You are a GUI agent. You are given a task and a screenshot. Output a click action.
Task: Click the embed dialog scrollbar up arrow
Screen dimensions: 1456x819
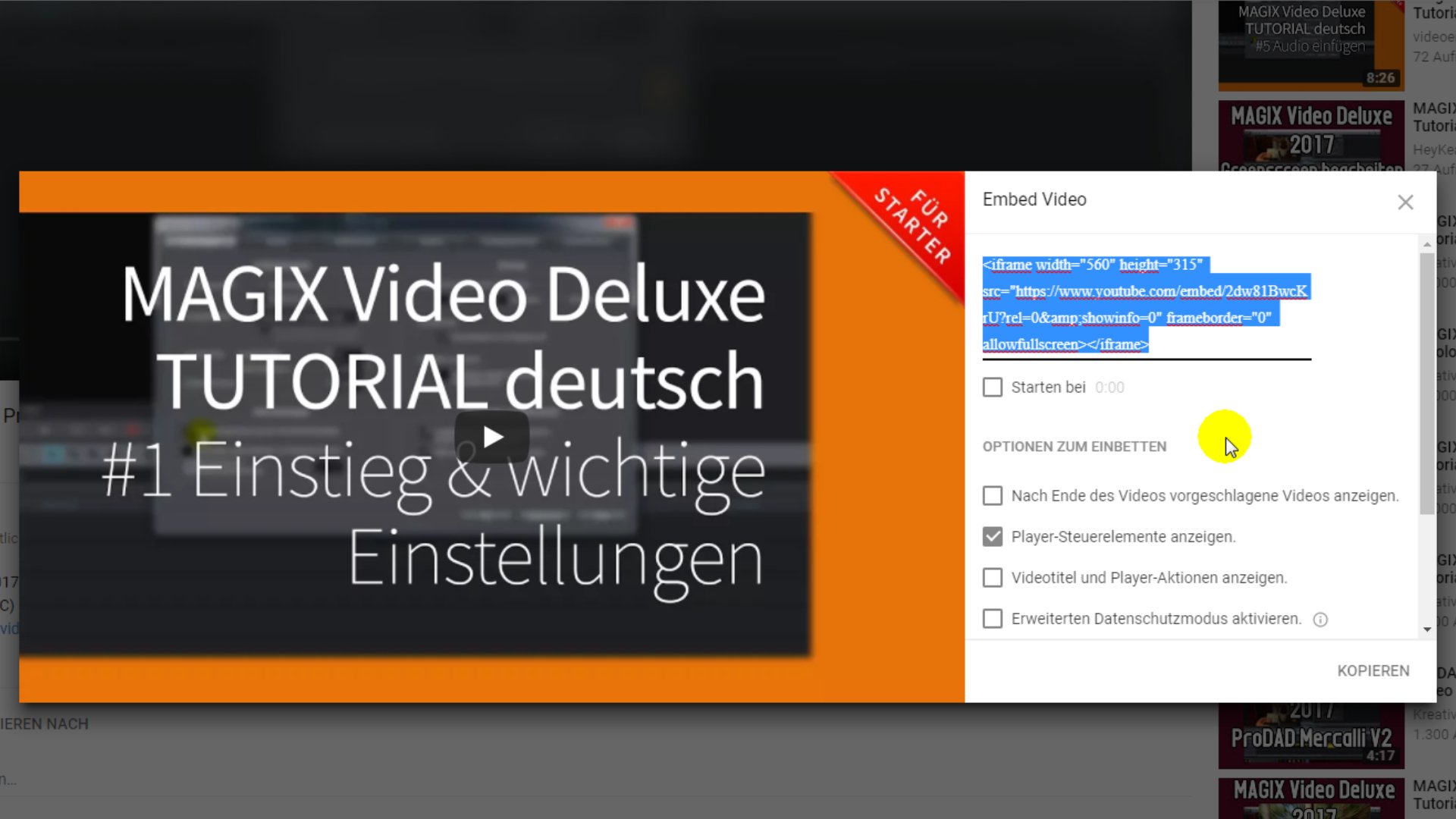tap(1427, 244)
